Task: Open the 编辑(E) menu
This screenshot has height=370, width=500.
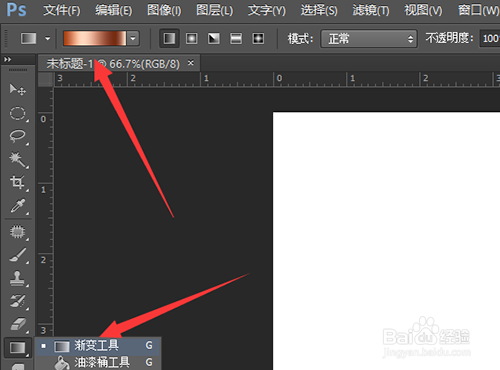Action: point(113,11)
